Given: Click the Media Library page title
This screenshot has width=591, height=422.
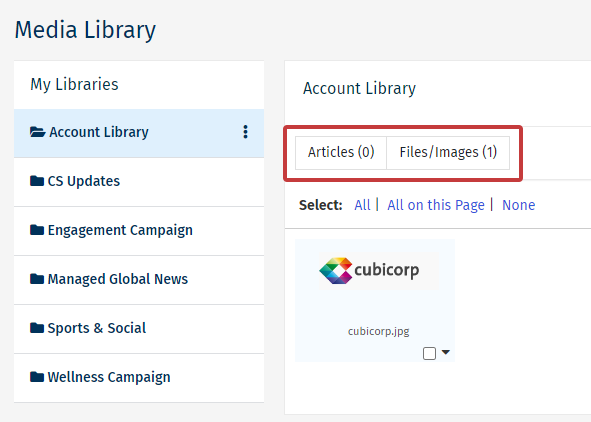Looking at the screenshot, I should (x=85, y=30).
